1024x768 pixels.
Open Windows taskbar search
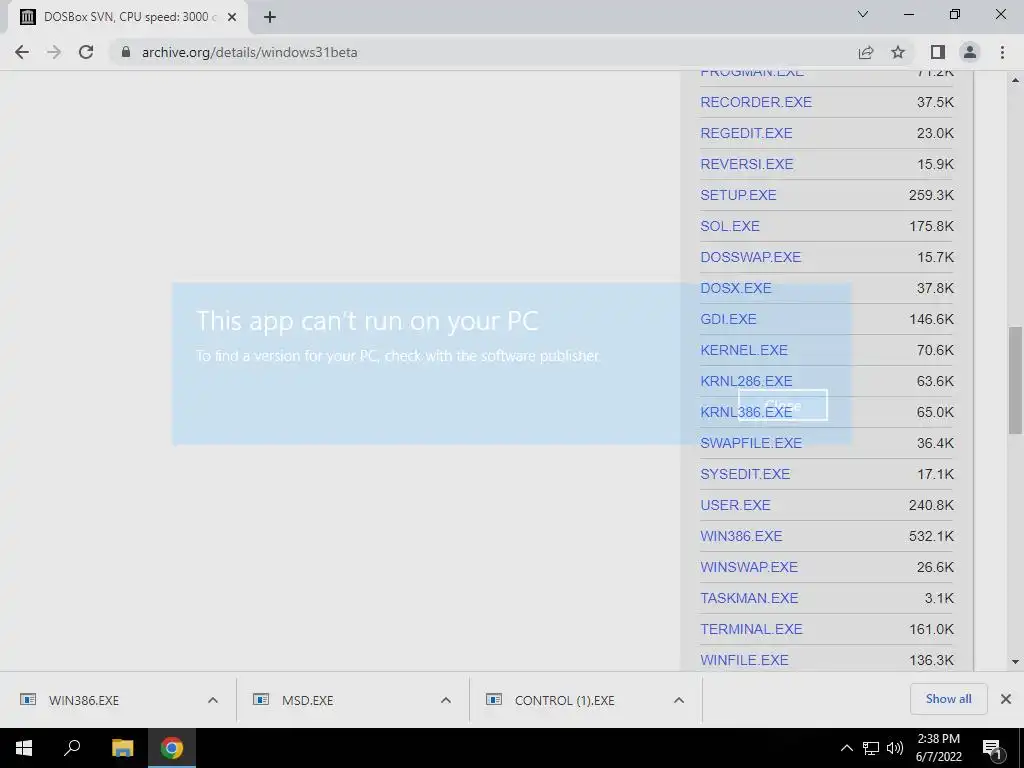[72, 748]
